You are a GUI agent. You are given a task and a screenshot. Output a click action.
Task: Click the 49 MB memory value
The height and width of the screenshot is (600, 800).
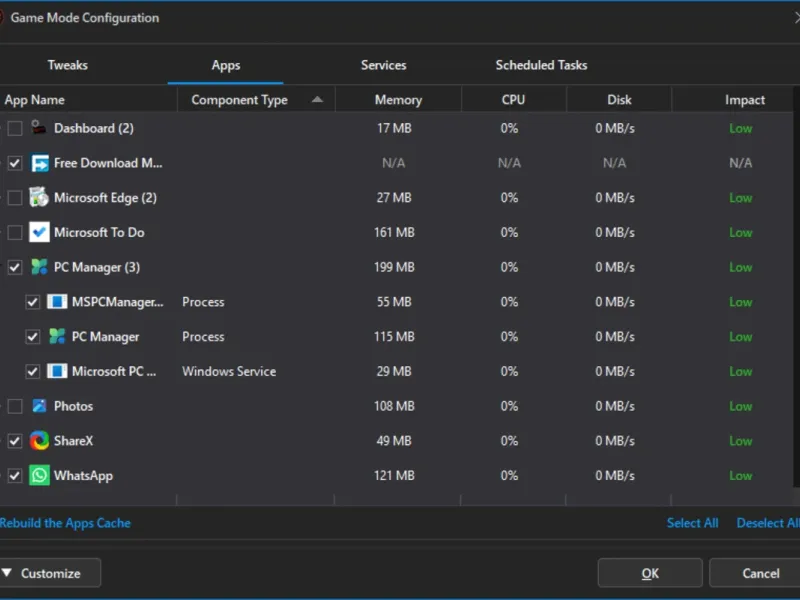click(394, 440)
